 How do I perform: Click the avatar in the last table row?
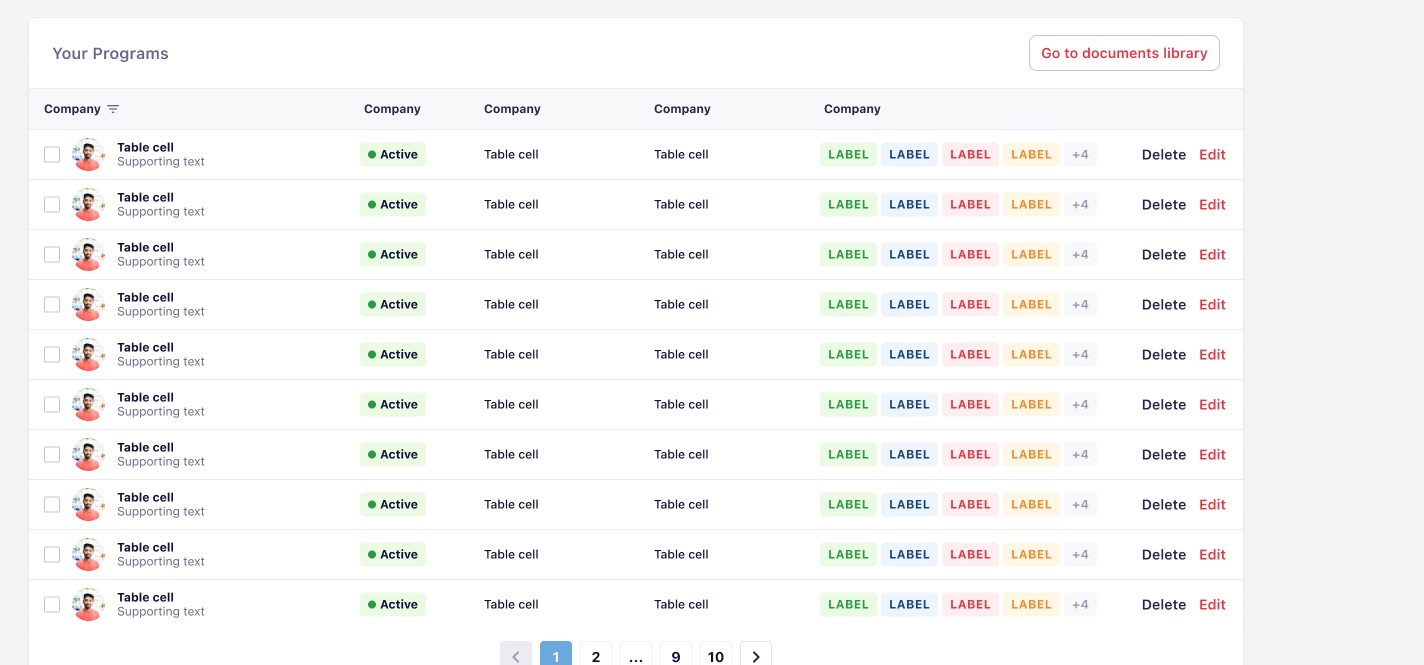[x=89, y=605]
